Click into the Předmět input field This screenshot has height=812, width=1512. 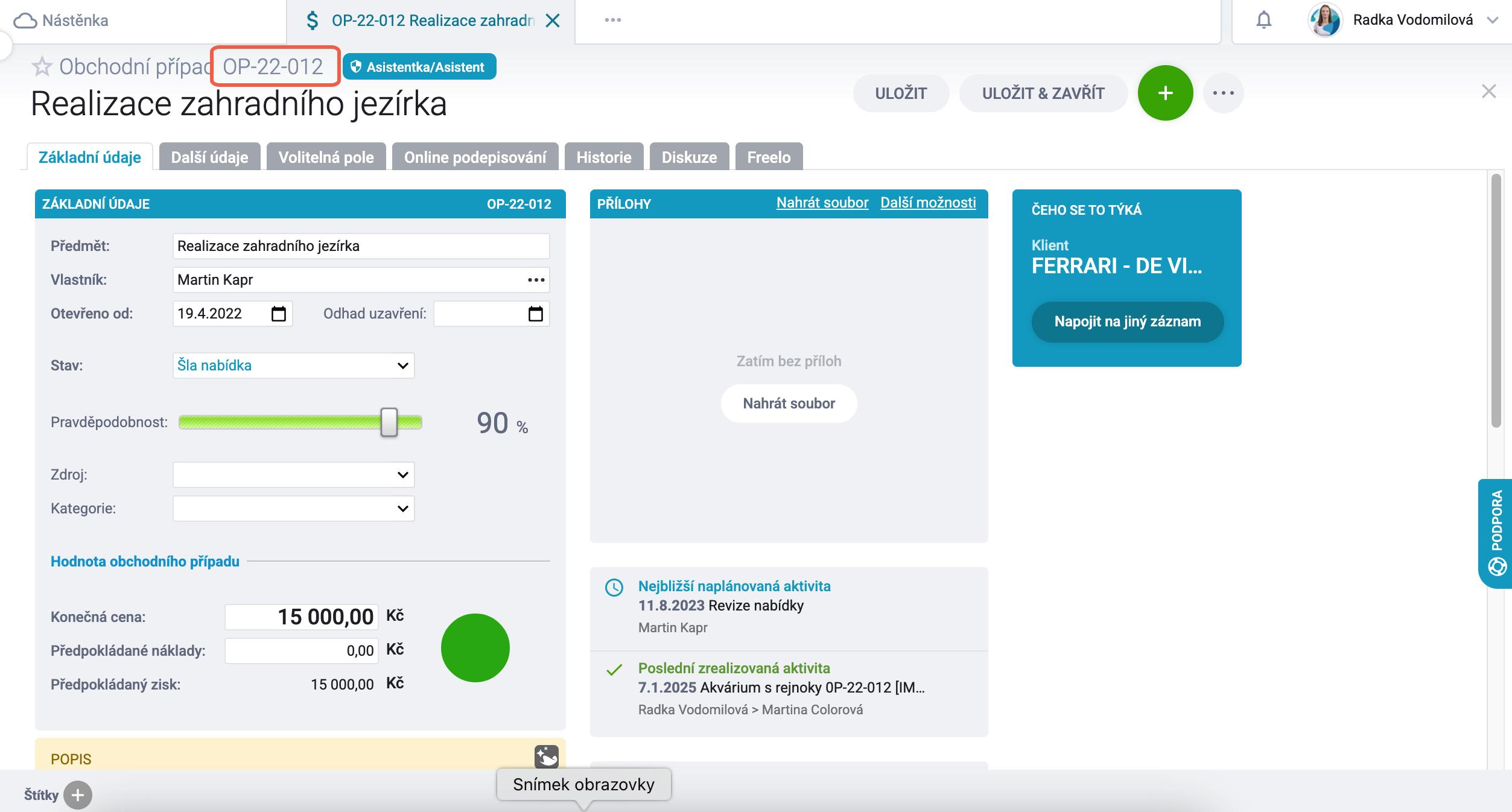coord(361,246)
